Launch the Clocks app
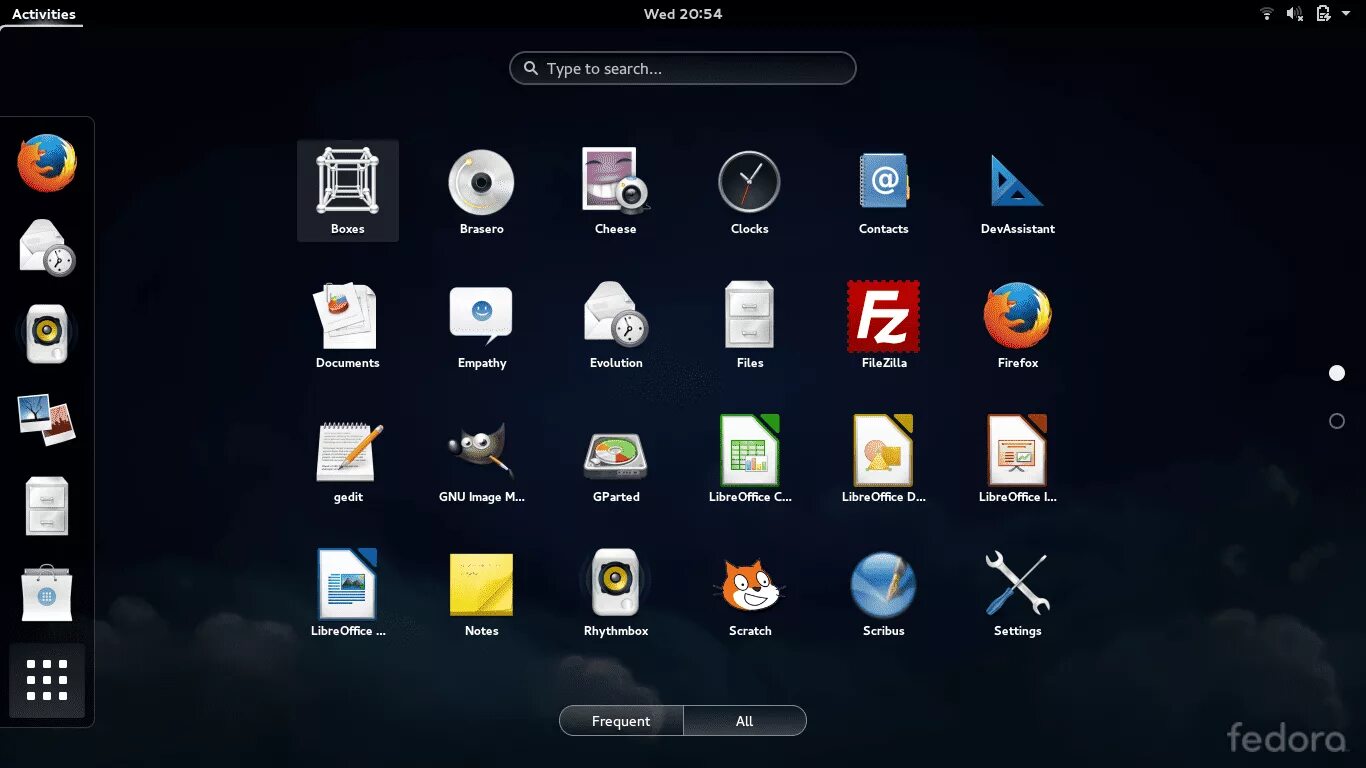Image resolution: width=1366 pixels, height=768 pixels. (749, 190)
